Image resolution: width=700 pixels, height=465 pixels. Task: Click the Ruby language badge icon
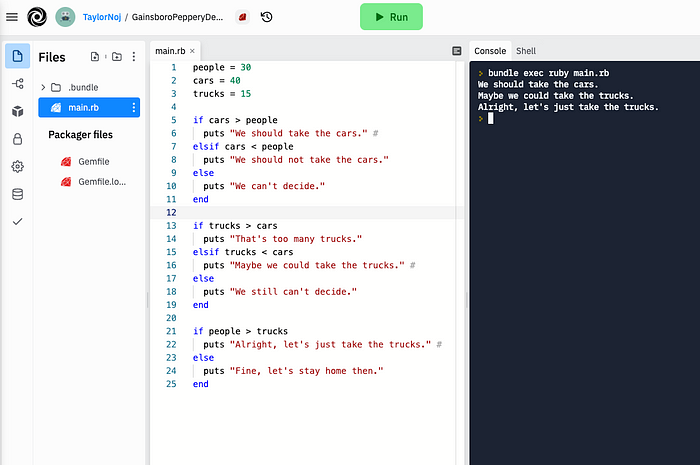242,17
